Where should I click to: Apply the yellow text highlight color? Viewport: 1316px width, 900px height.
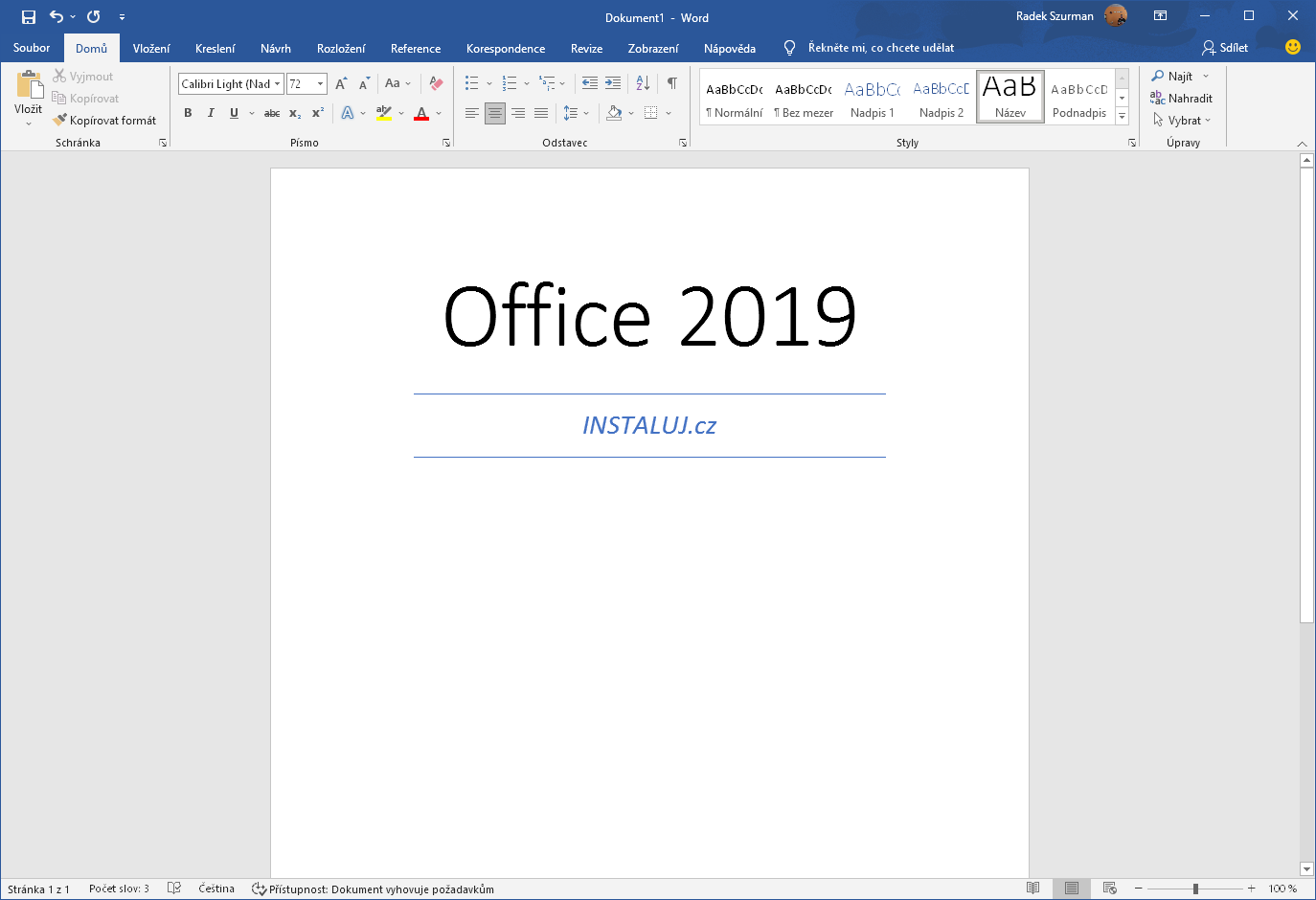(x=384, y=113)
